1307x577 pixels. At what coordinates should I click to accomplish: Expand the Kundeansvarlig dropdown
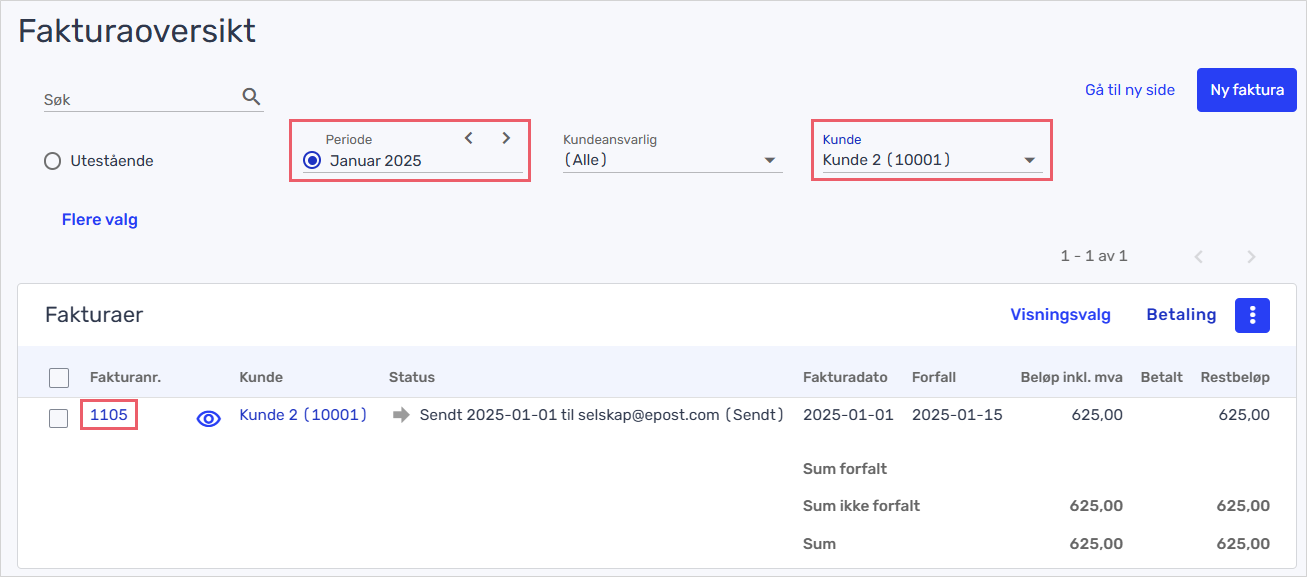click(x=672, y=160)
